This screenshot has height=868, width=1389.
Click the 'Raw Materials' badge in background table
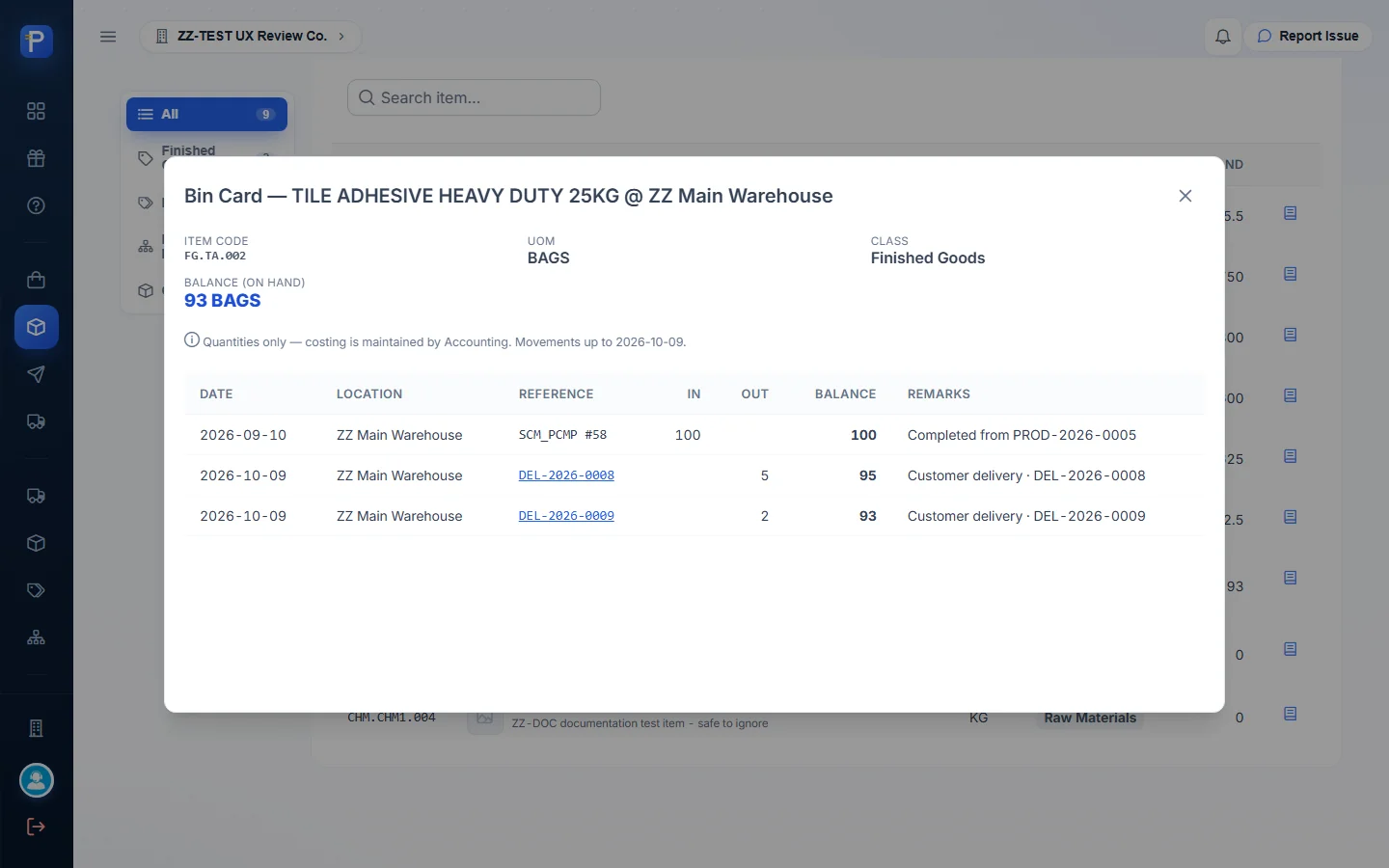coord(1090,718)
